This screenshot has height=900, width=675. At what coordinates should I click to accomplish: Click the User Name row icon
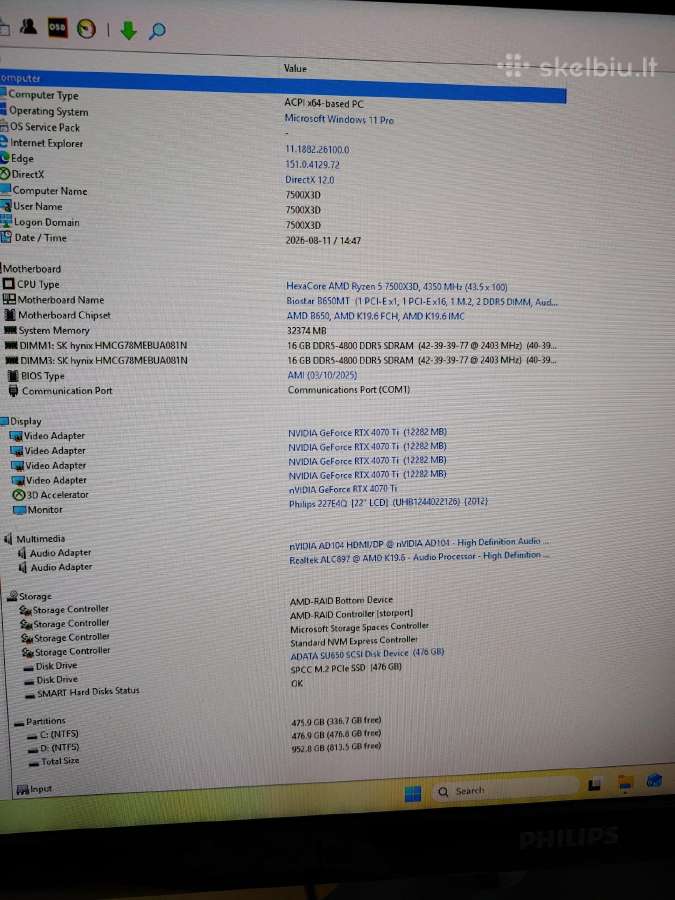(6, 205)
